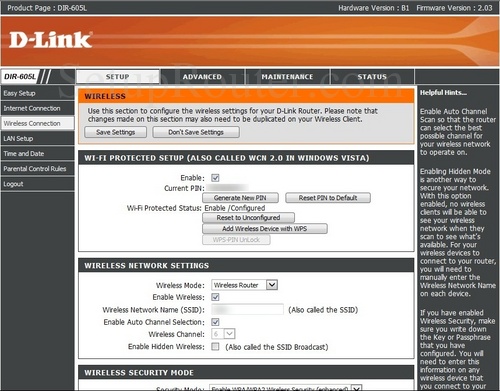Image resolution: width=500 pixels, height=391 pixels.
Task: Expand the Wireless Channel dropdown
Action: pos(223,334)
